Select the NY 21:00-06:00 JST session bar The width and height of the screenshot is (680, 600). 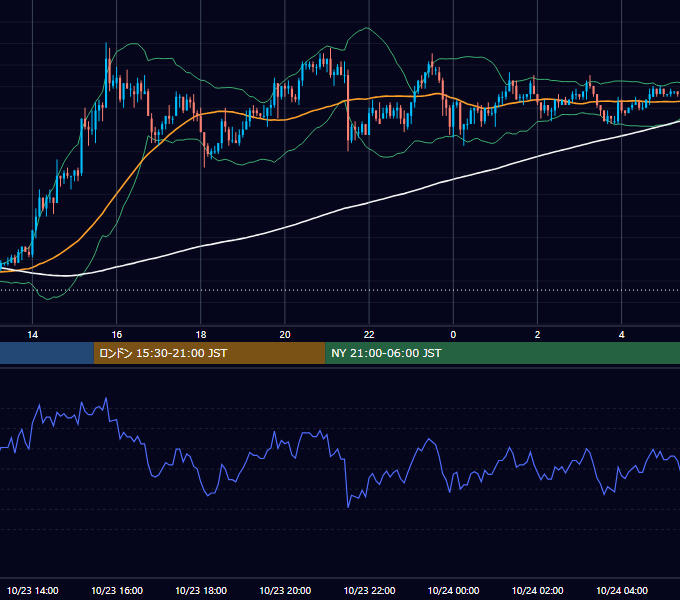pos(503,353)
